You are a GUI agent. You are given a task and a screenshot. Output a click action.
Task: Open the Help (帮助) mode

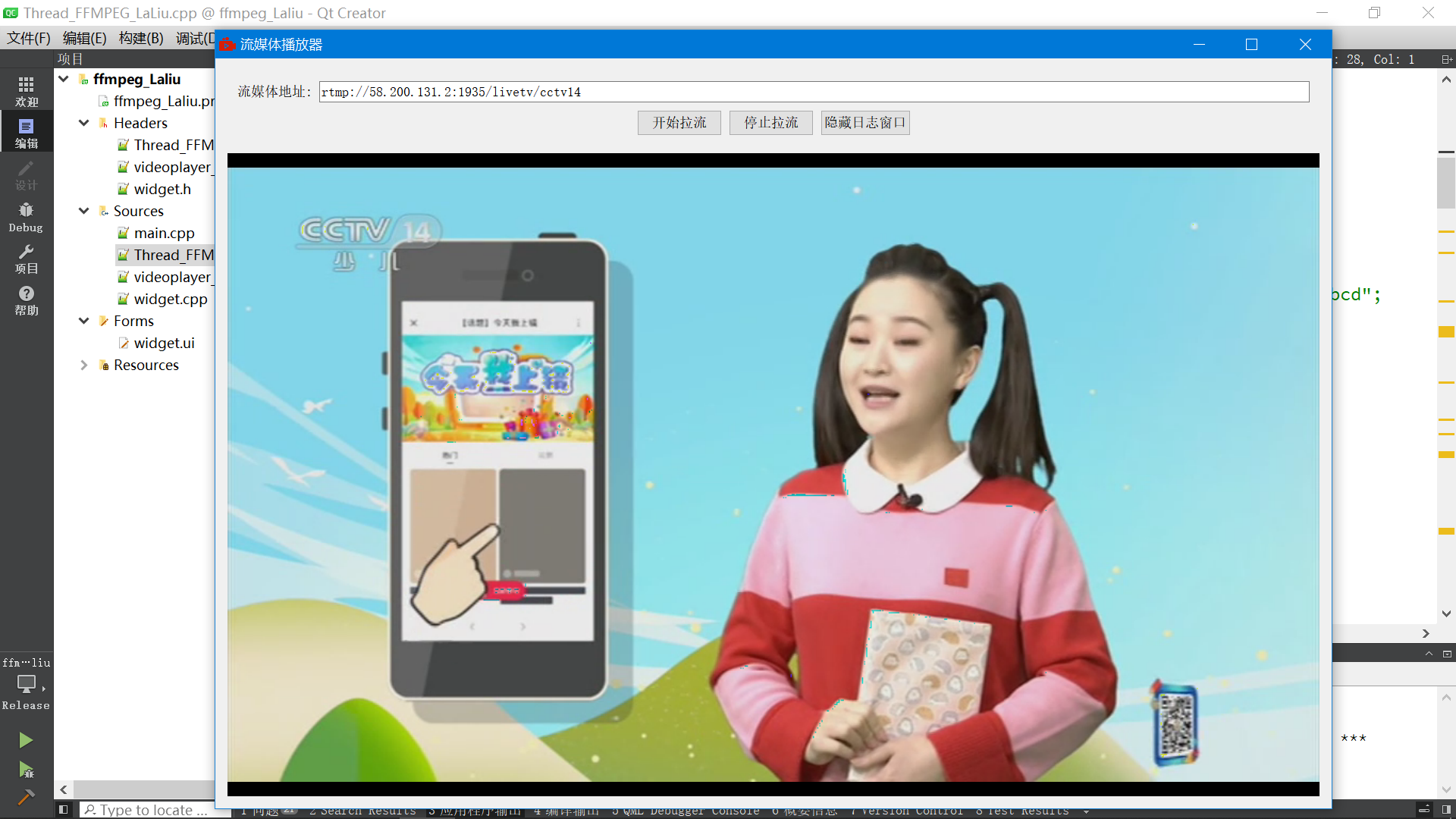click(x=26, y=300)
